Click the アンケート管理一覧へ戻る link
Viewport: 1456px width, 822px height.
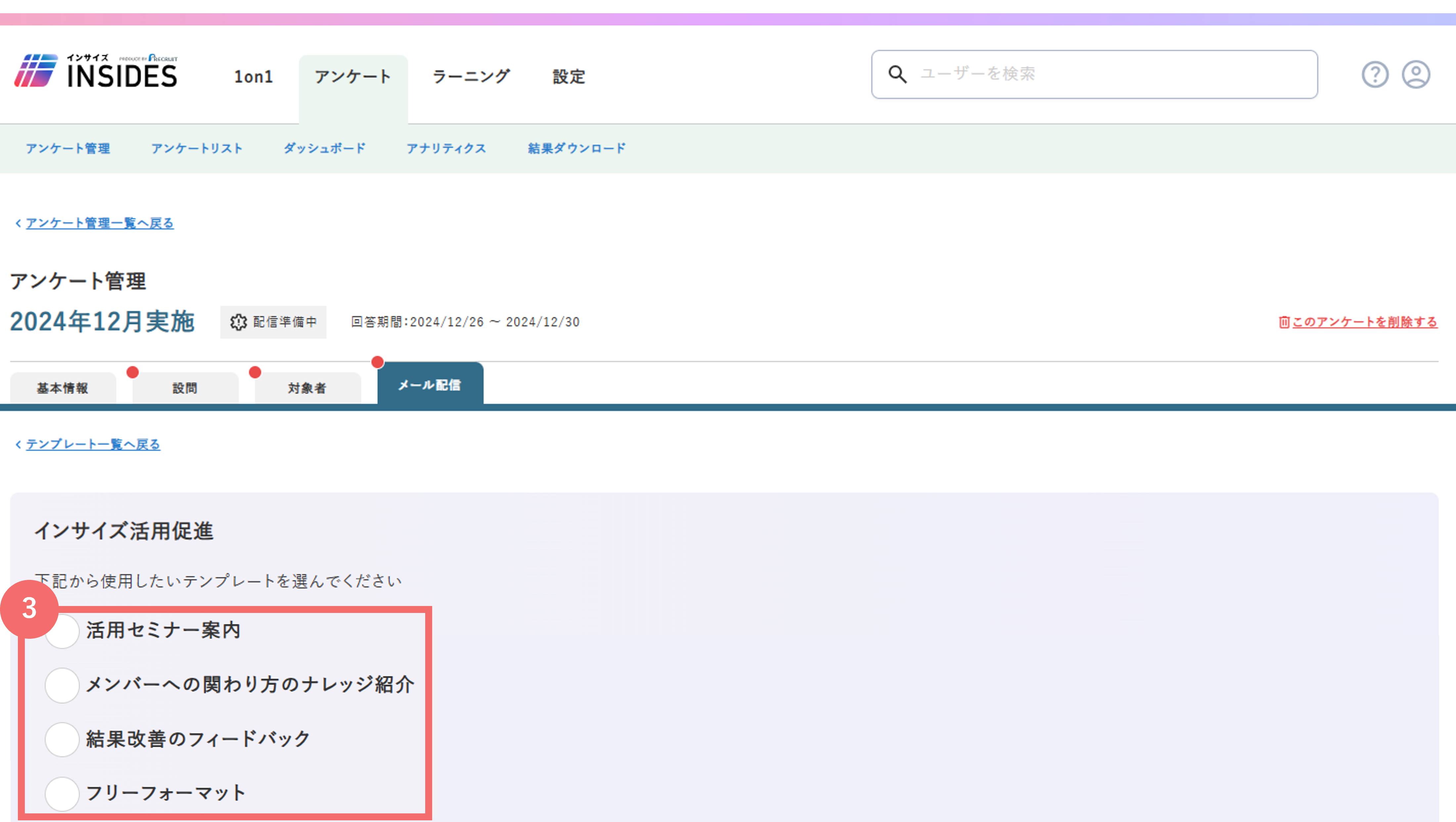[100, 223]
